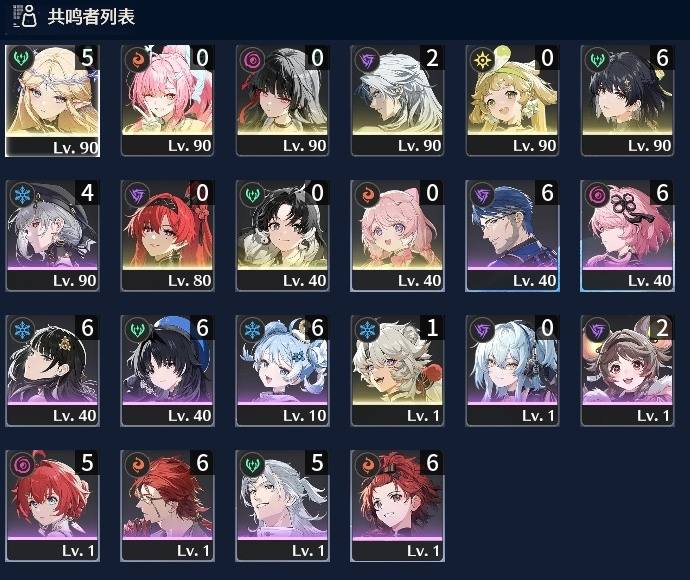Viewport: 690px width, 580px height.
Task: Select brown-haired Electro girl with sequence 2
Action: pos(628,371)
